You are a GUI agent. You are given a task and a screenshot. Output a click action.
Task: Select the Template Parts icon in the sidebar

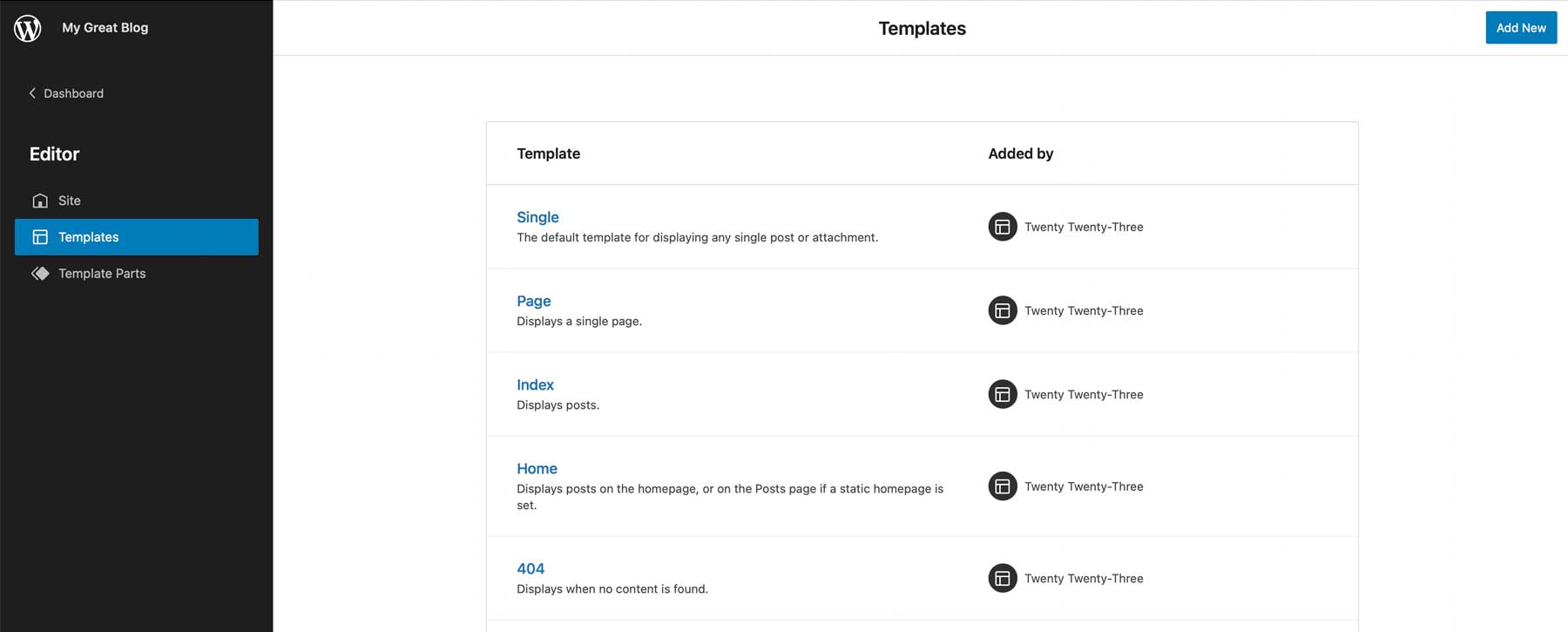40,273
